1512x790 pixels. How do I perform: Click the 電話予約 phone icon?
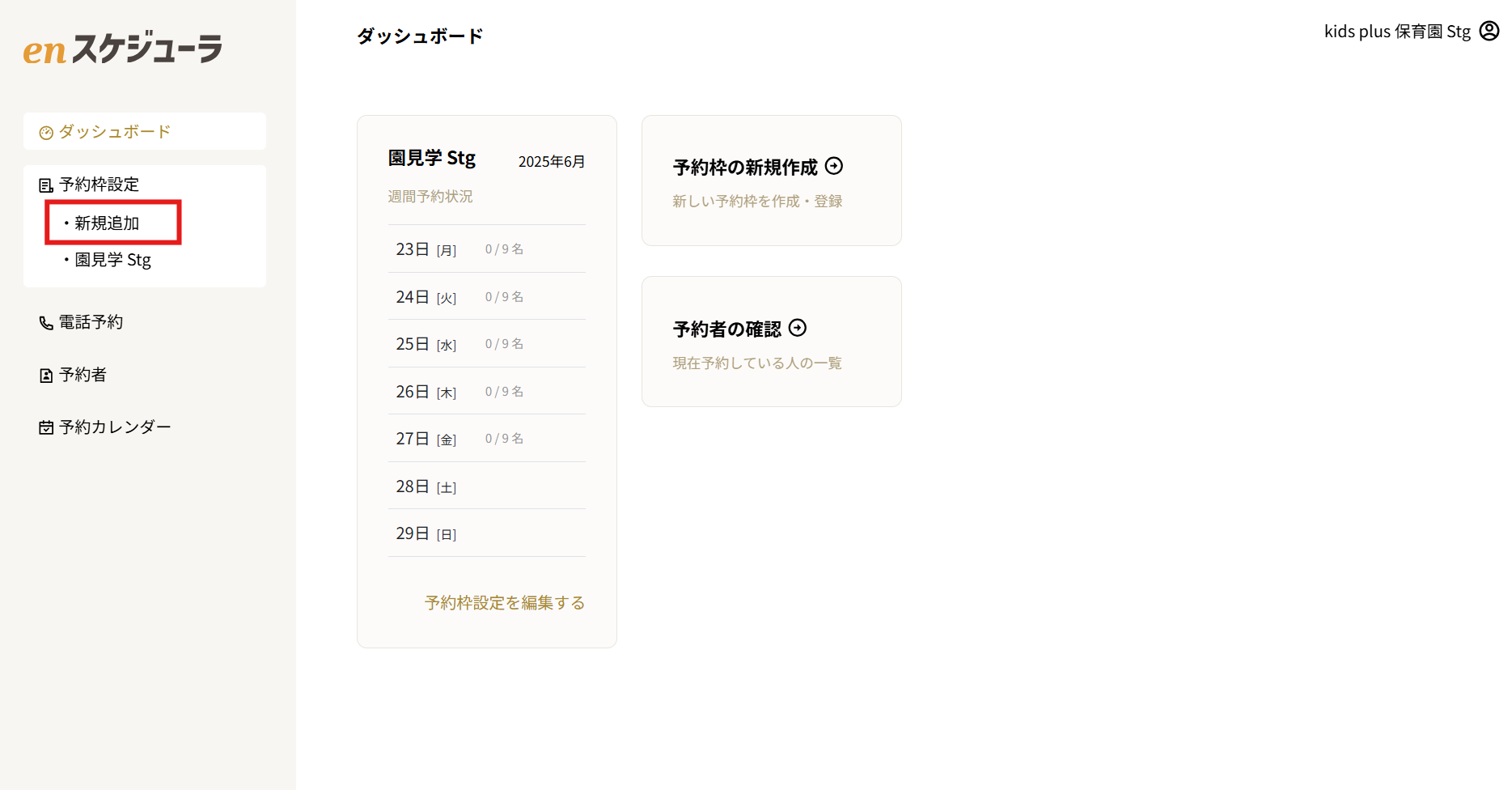pyautogui.click(x=45, y=321)
